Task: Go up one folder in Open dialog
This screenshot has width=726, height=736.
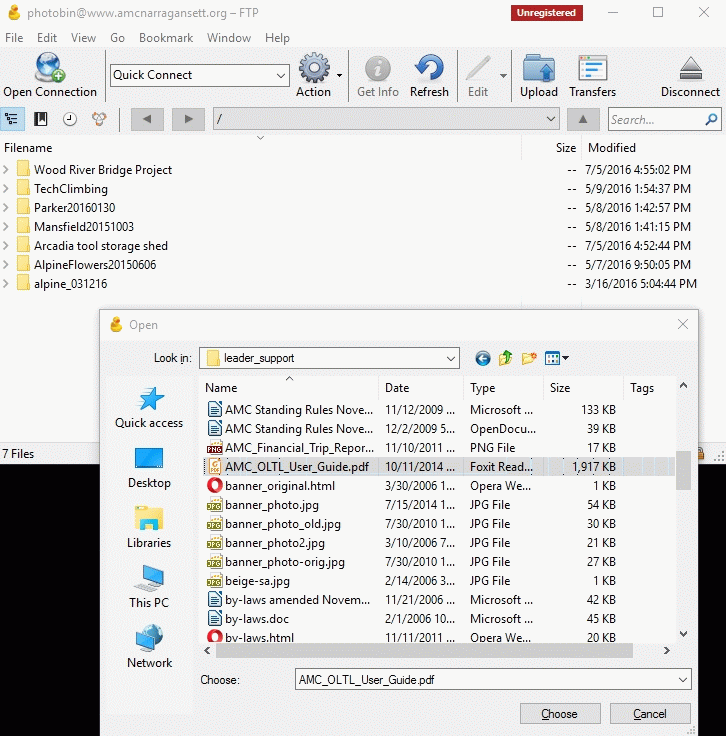Action: 506,358
